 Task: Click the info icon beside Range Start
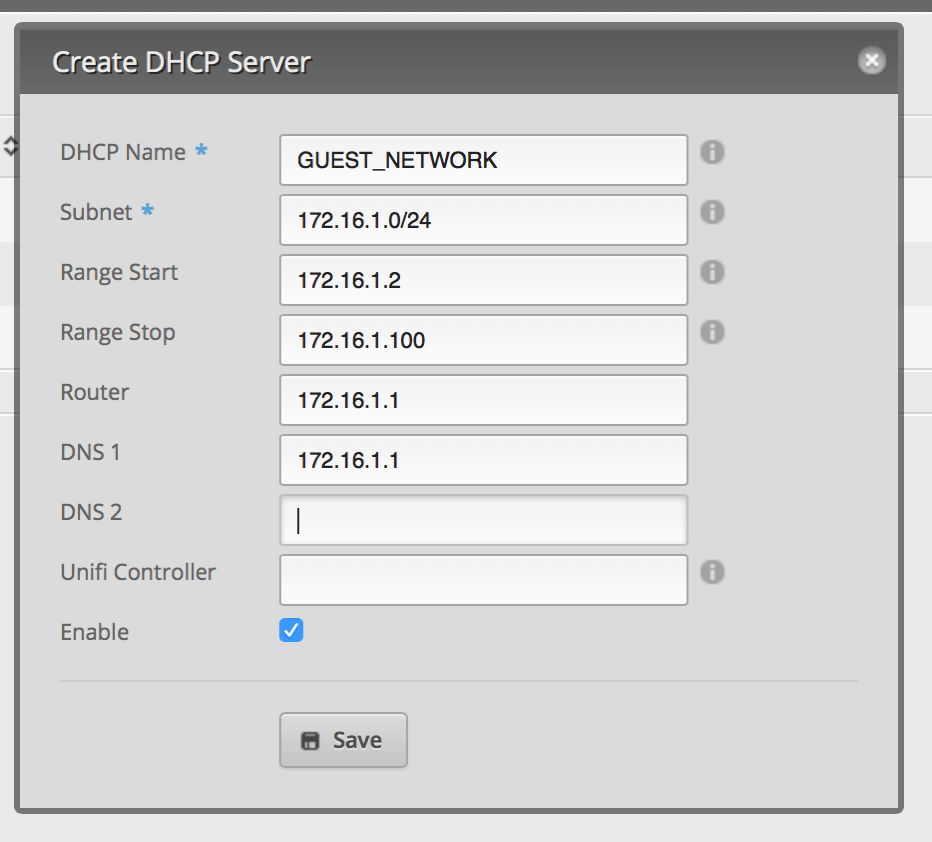[712, 272]
